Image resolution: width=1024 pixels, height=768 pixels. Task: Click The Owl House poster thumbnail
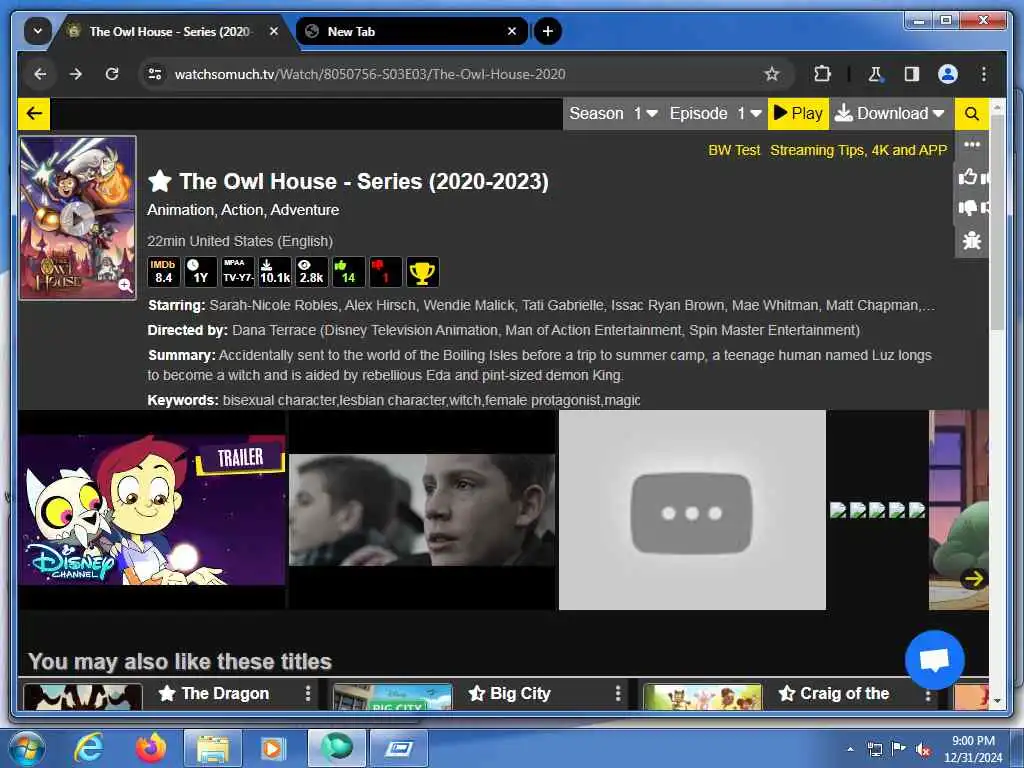78,217
